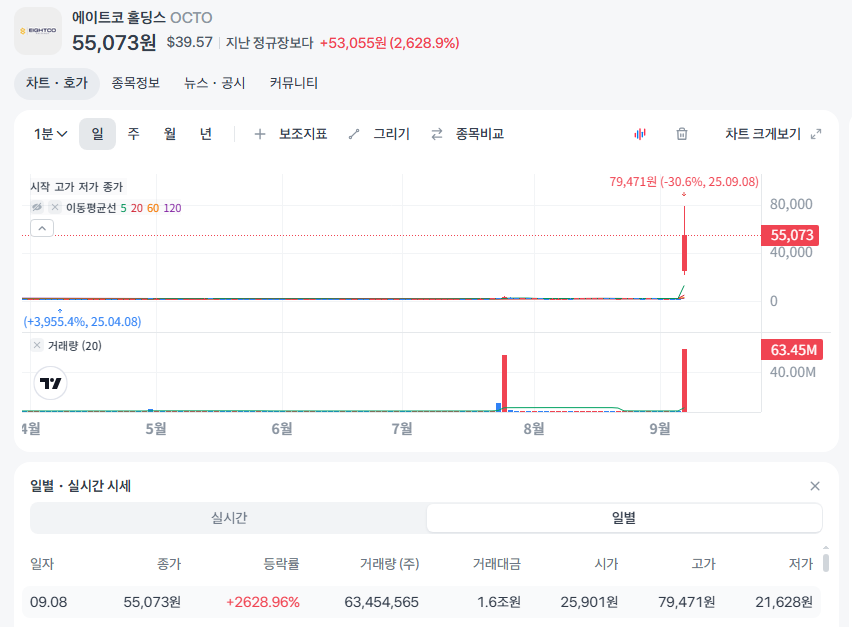
Task: Click the September red volume bar
Action: (685, 380)
